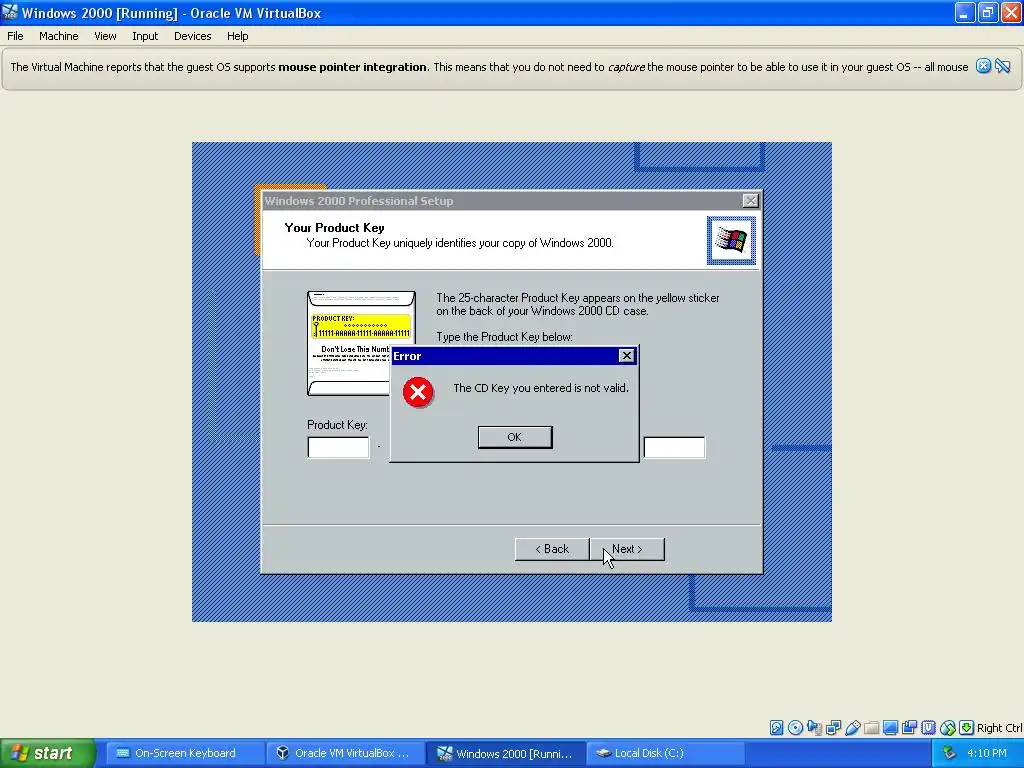Image resolution: width=1024 pixels, height=768 pixels.
Task: Restore down the VirtualBox window
Action: point(987,12)
